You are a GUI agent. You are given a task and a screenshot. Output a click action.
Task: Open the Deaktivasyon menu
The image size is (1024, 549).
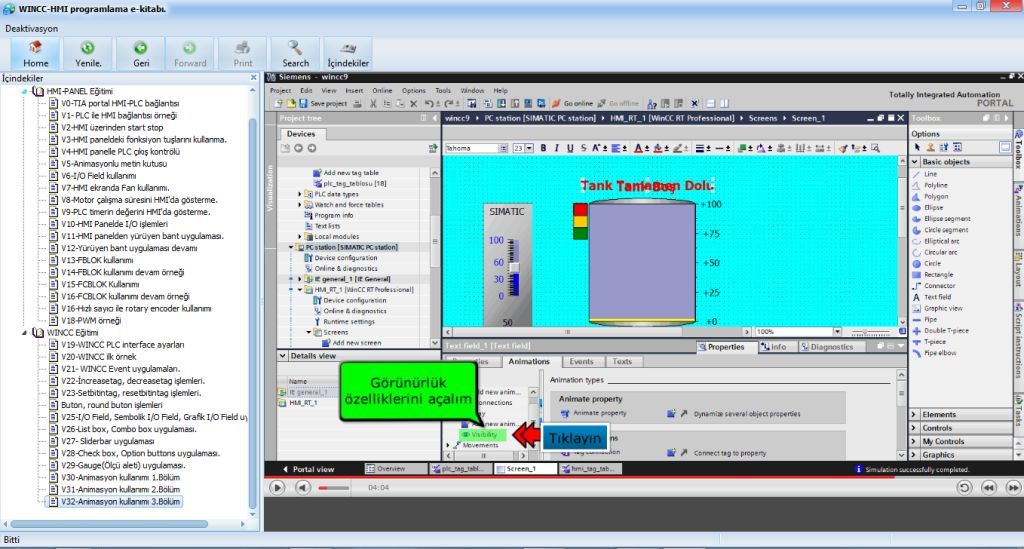pos(32,28)
